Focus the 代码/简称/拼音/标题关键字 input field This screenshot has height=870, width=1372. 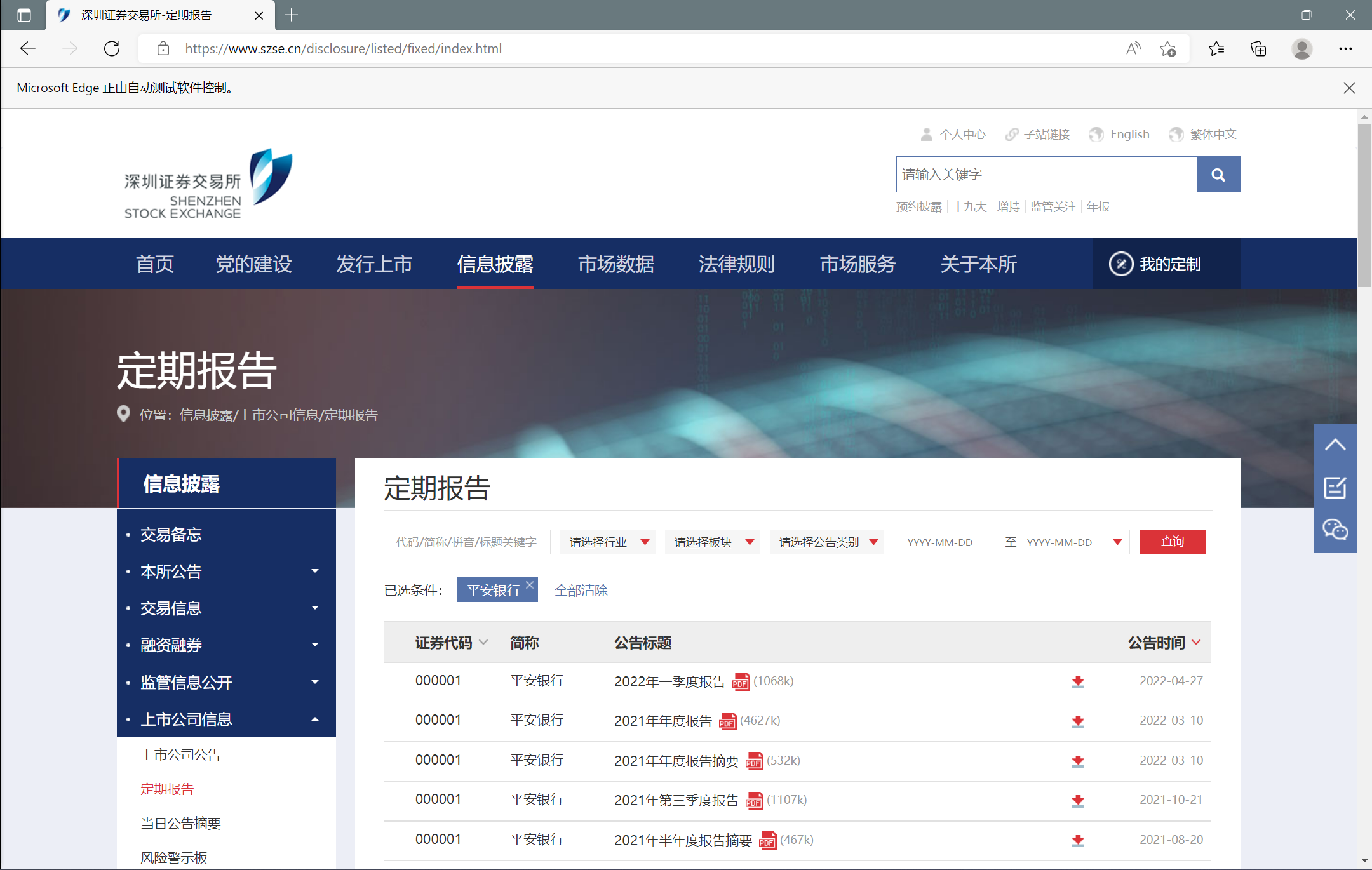tap(467, 542)
